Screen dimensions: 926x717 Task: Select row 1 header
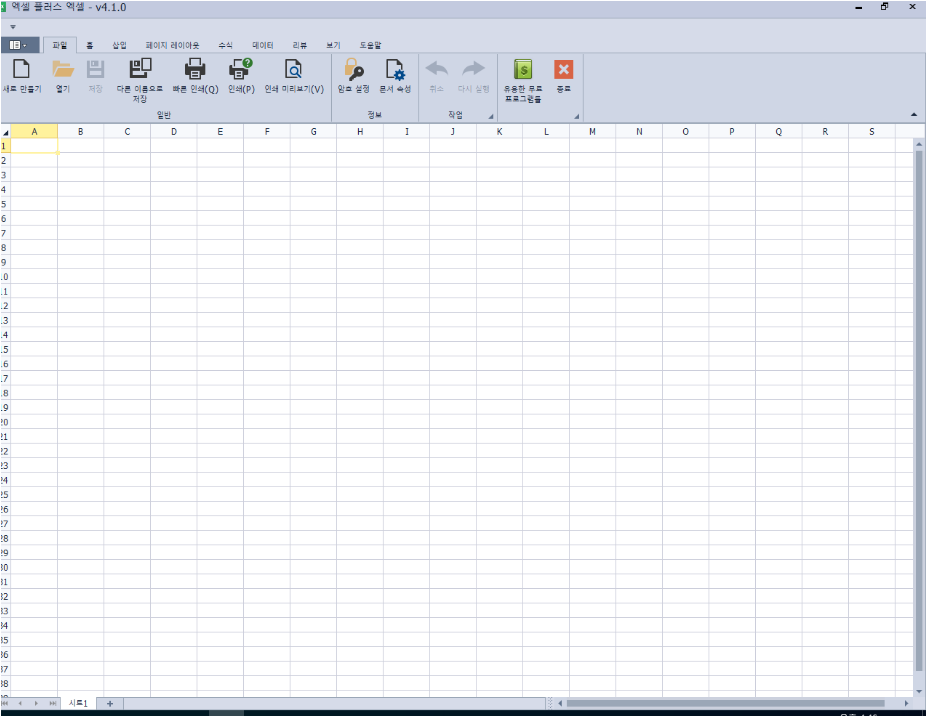tap(5, 146)
